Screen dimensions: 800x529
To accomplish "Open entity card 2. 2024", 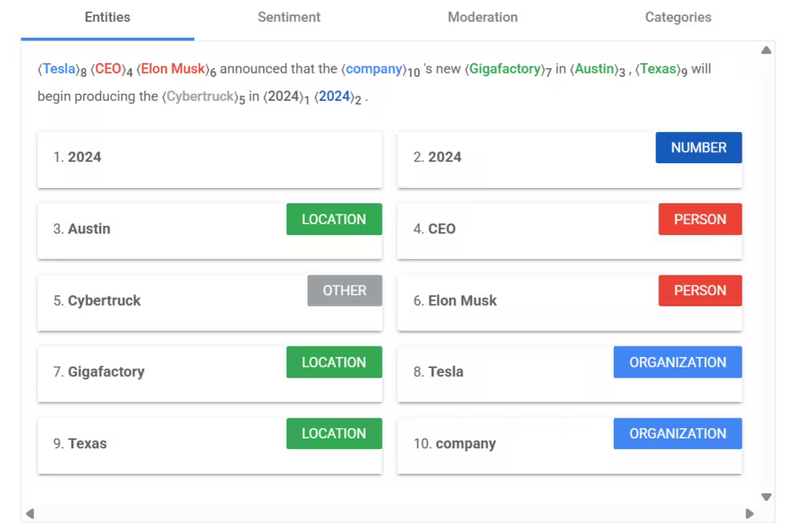I will (x=569, y=160).
